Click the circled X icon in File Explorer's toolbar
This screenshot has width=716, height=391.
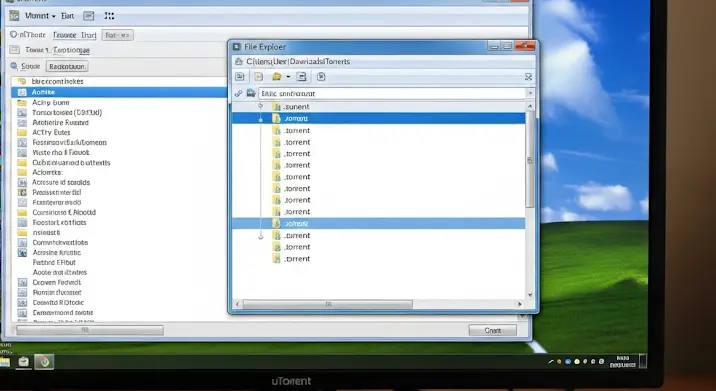[x=321, y=77]
